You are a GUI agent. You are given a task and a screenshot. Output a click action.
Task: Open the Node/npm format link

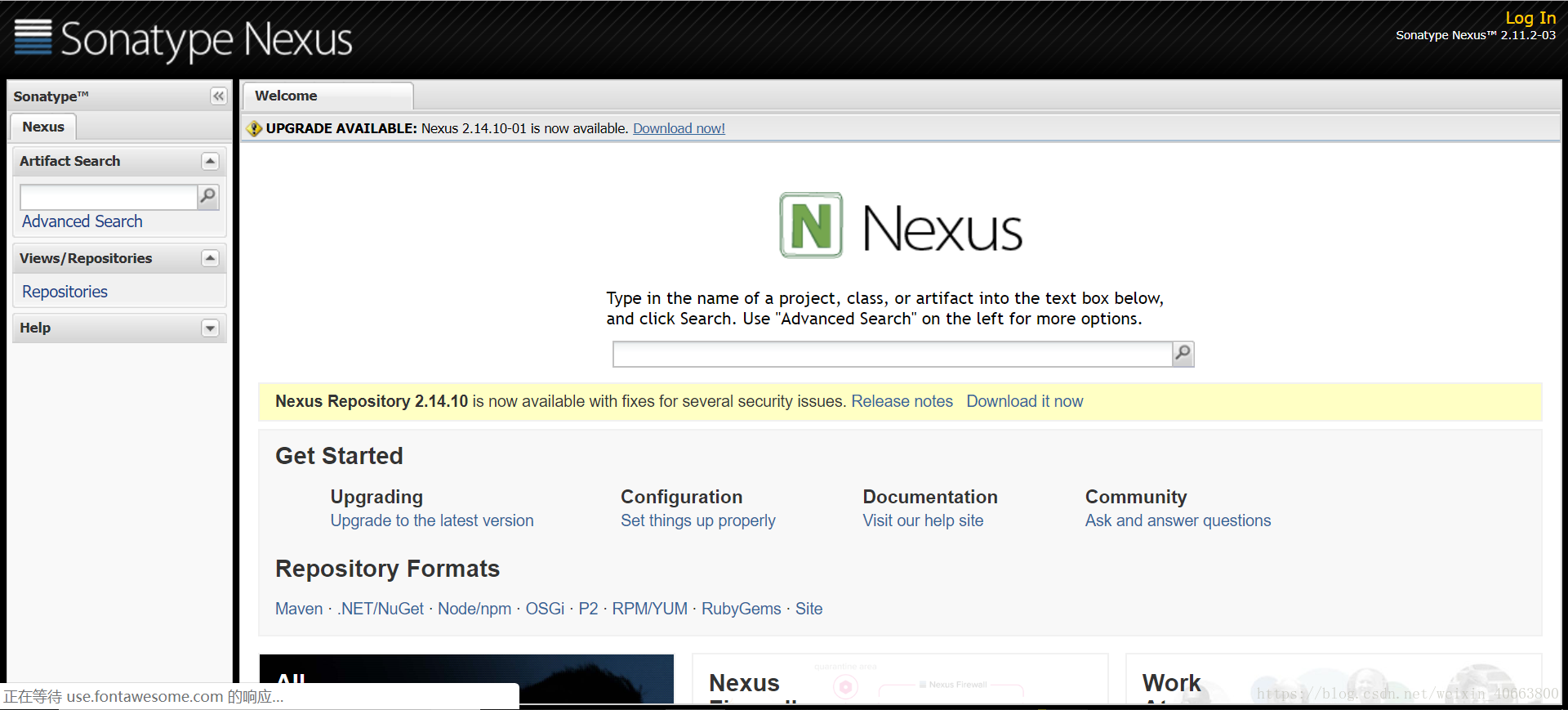tap(474, 609)
